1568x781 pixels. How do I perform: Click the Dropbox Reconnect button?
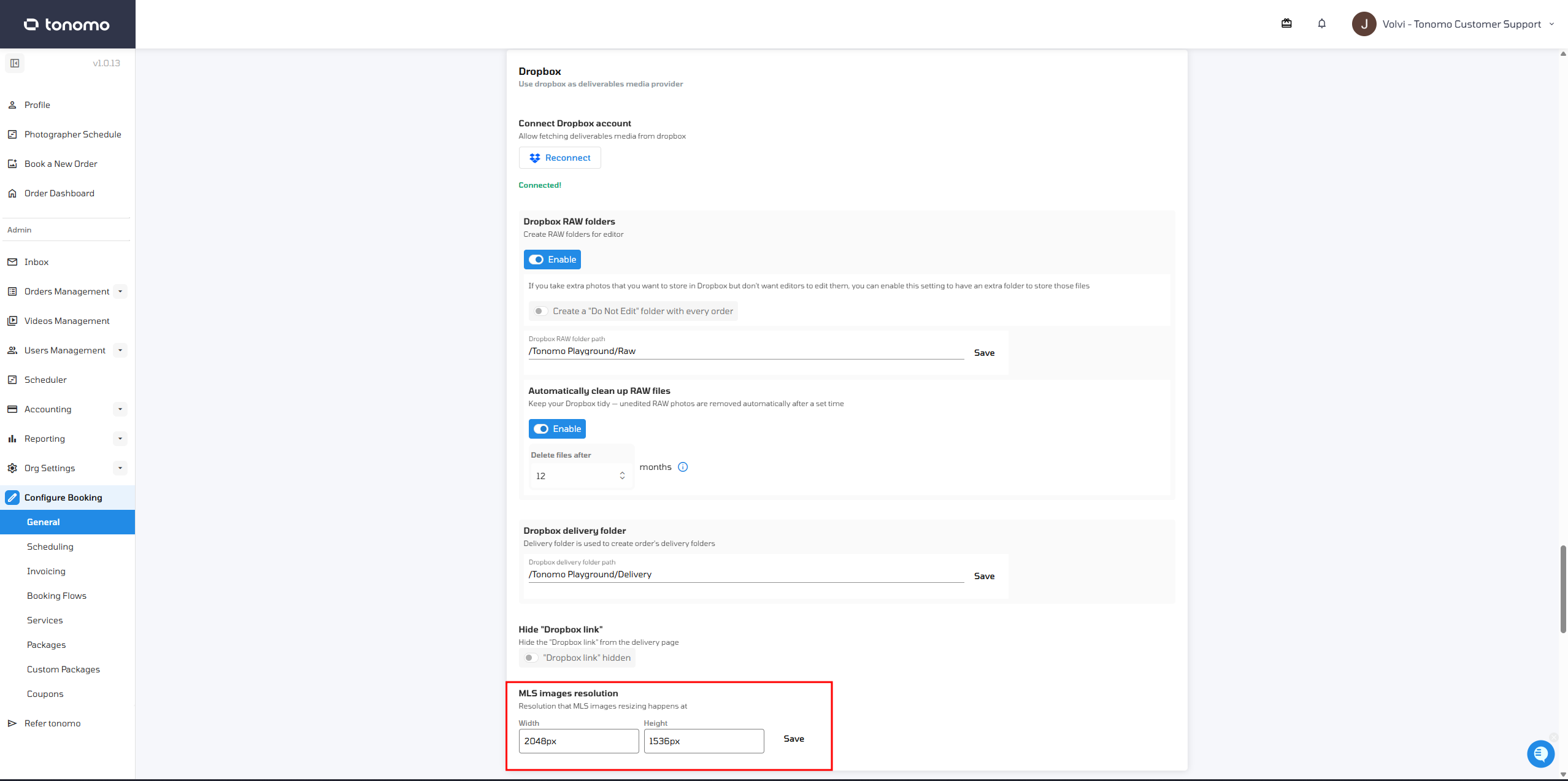[x=559, y=158]
